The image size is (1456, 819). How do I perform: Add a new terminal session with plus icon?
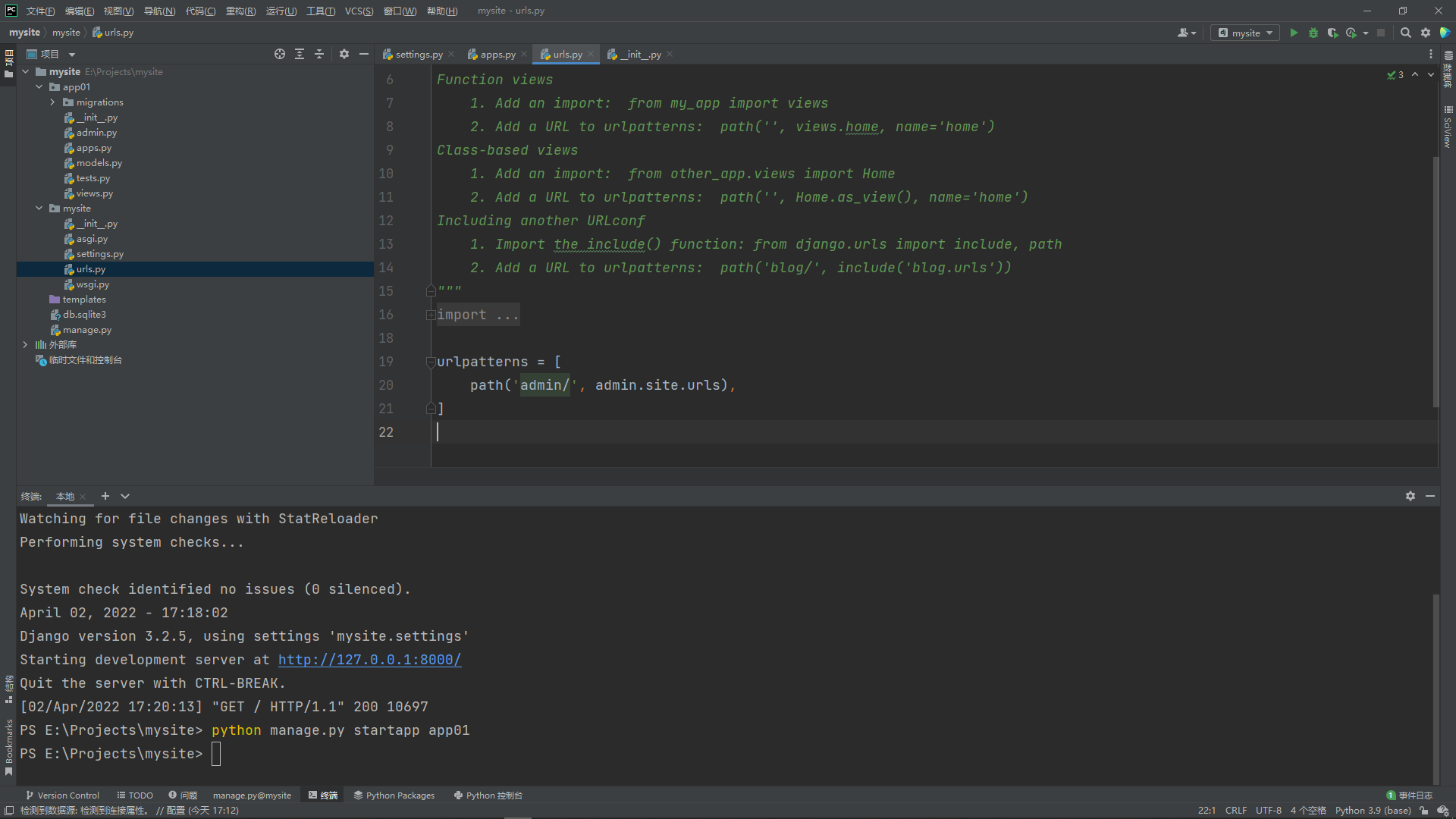pos(105,496)
